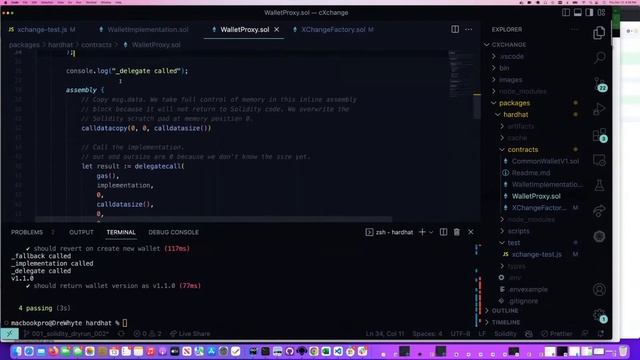Split the terminal panel

click(x=443, y=232)
